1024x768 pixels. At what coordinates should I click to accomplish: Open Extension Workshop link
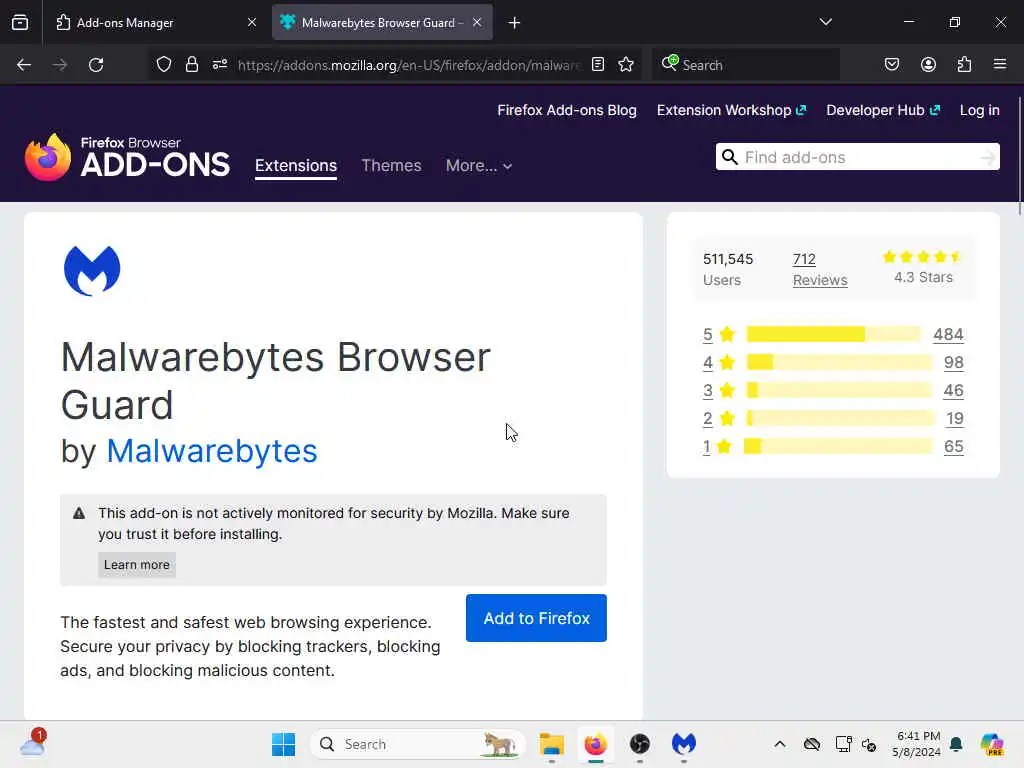731,110
